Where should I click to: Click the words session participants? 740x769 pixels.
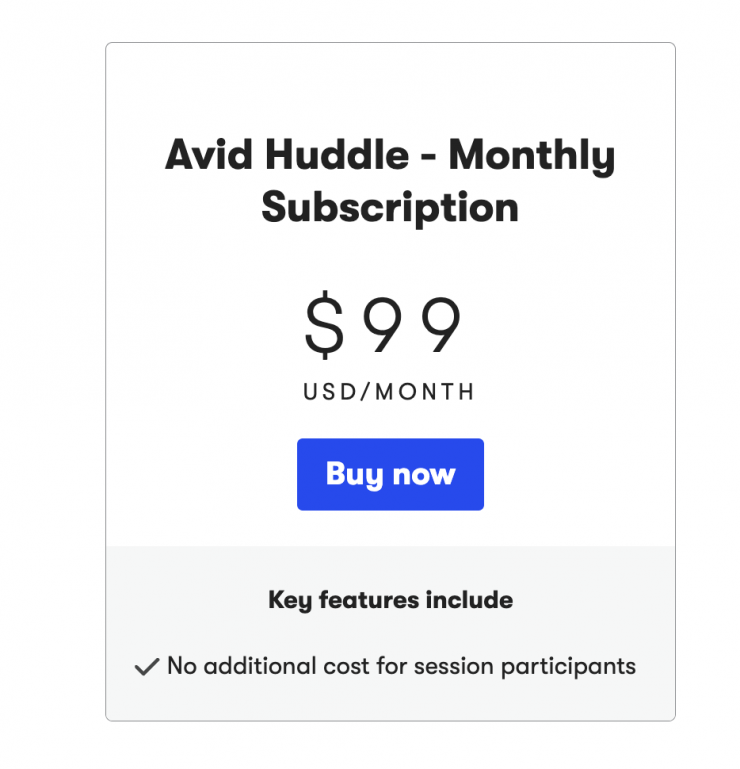(x=547, y=666)
